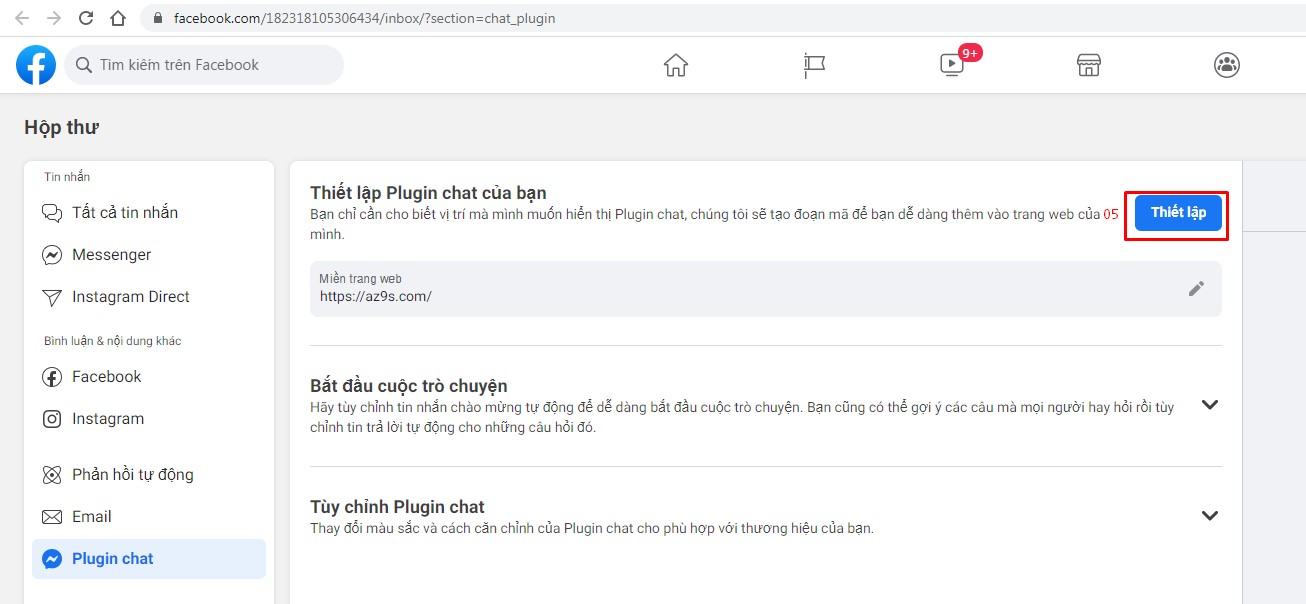Click the browser address bar URL

[364, 18]
